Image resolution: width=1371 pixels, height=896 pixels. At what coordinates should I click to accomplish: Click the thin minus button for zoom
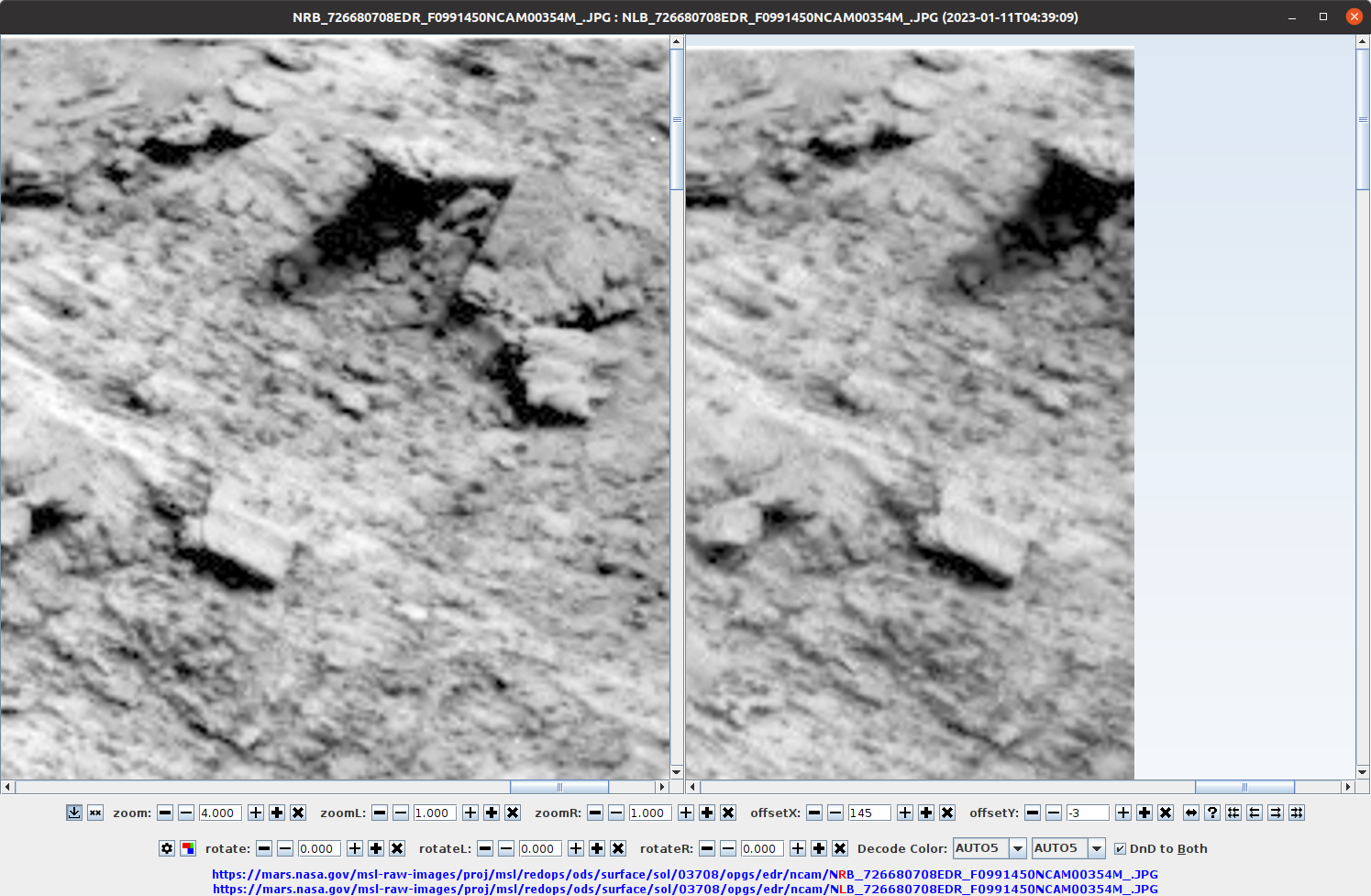click(x=186, y=813)
